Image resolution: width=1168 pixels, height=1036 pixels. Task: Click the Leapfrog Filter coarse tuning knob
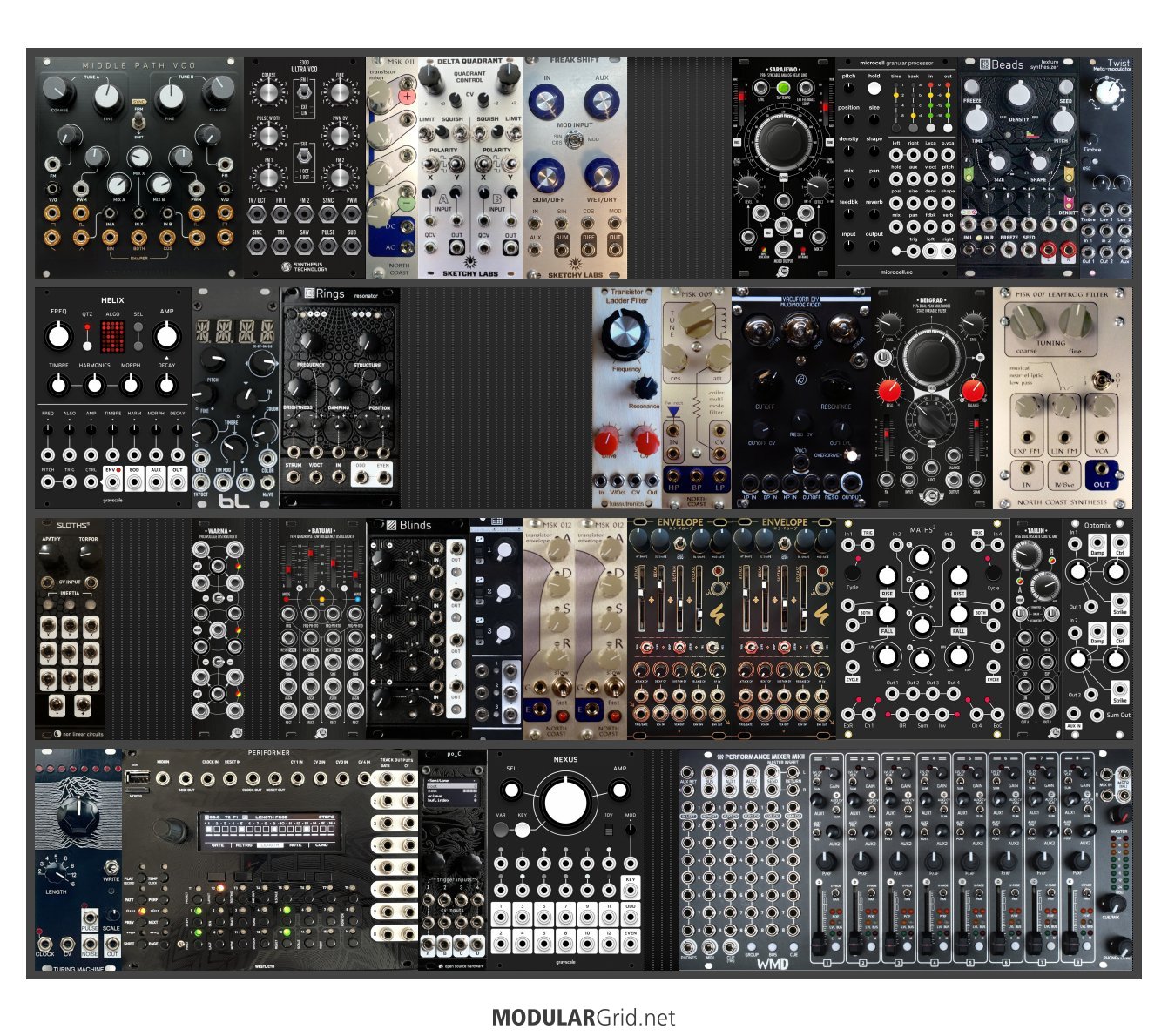[x=1027, y=320]
